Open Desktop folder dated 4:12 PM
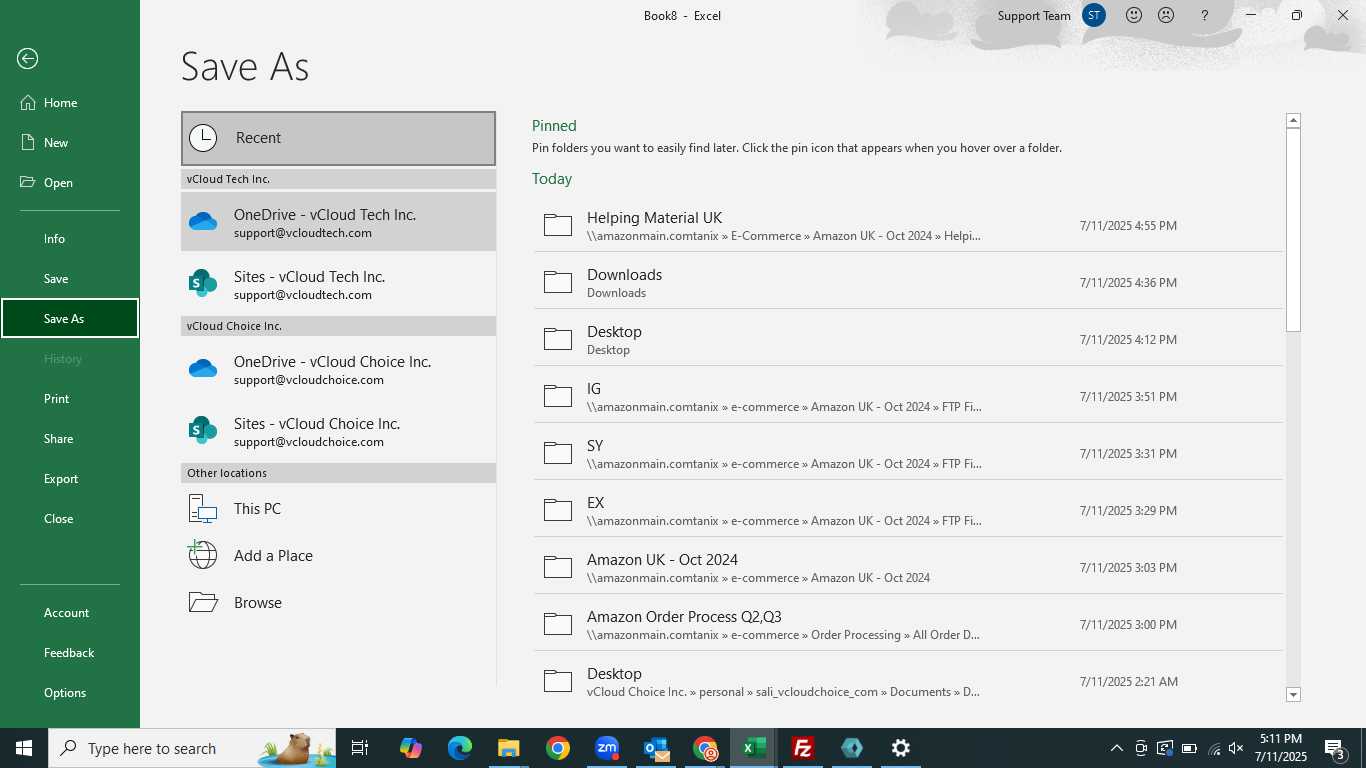 pyautogui.click(x=908, y=339)
